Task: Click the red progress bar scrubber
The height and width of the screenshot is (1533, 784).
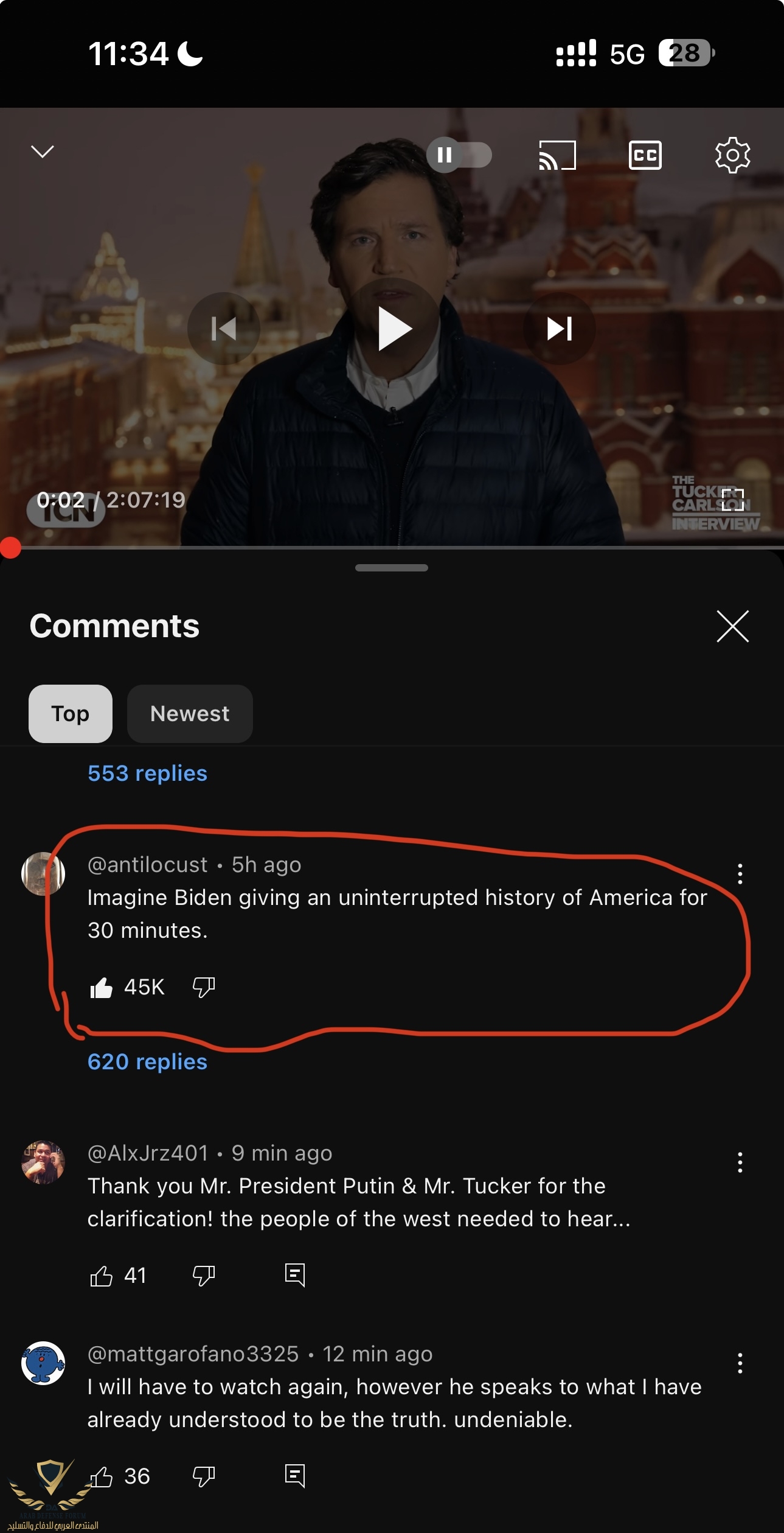Action: point(10,548)
